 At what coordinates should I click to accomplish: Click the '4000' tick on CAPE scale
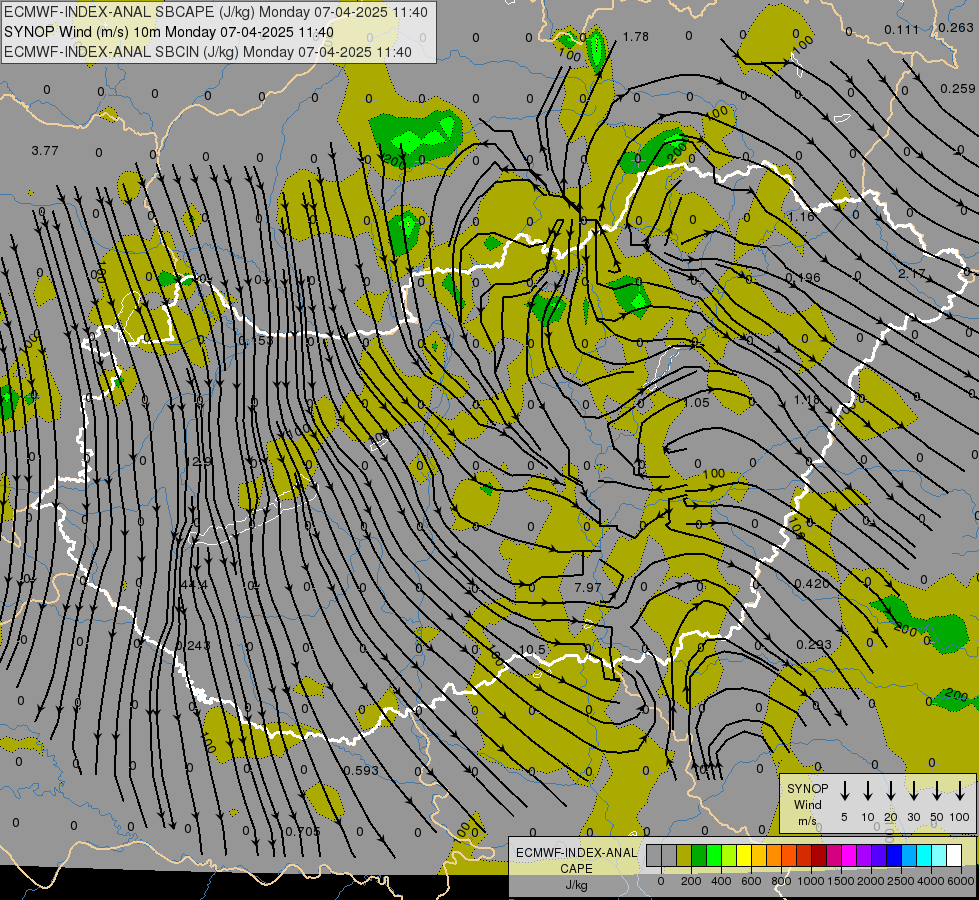coord(931,881)
